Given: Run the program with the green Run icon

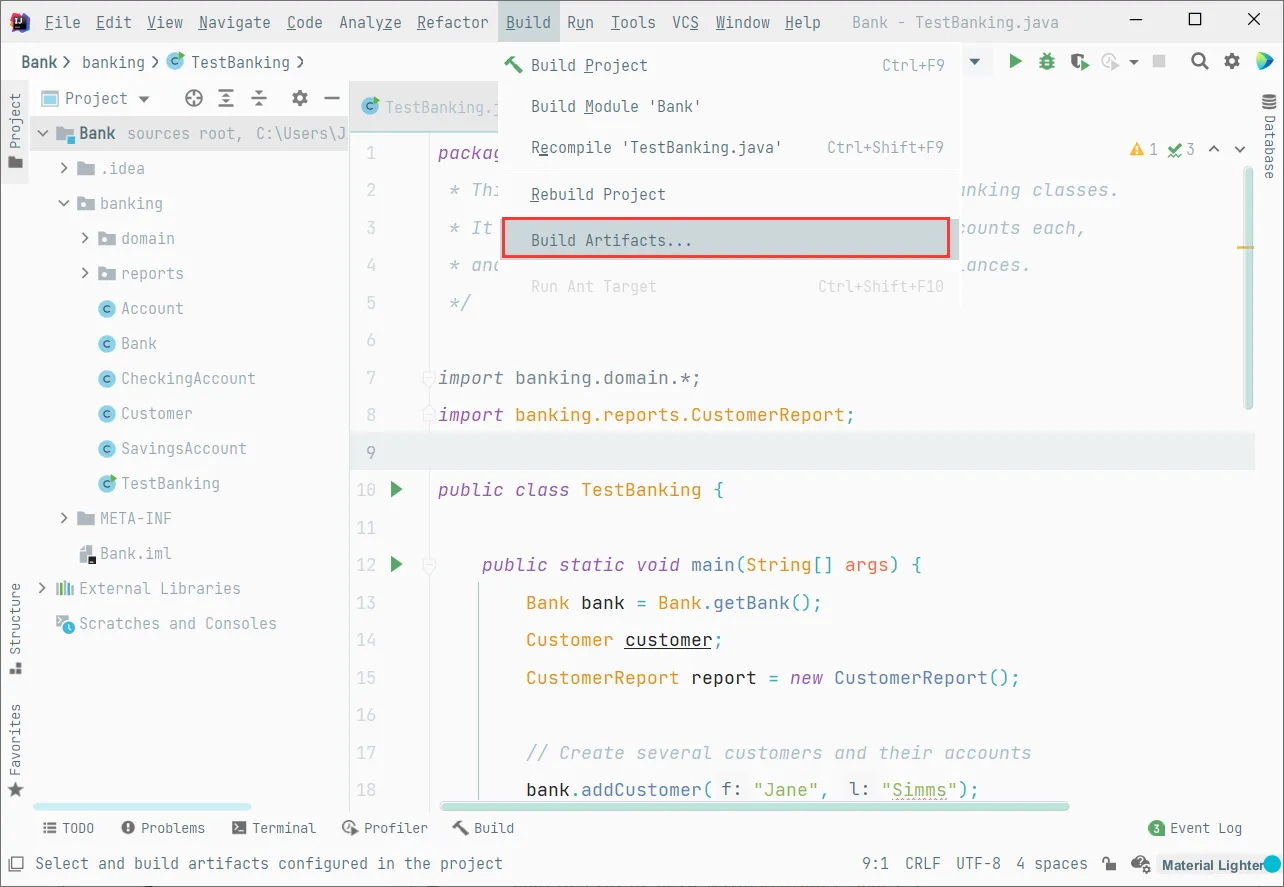Looking at the screenshot, I should pyautogui.click(x=1015, y=62).
